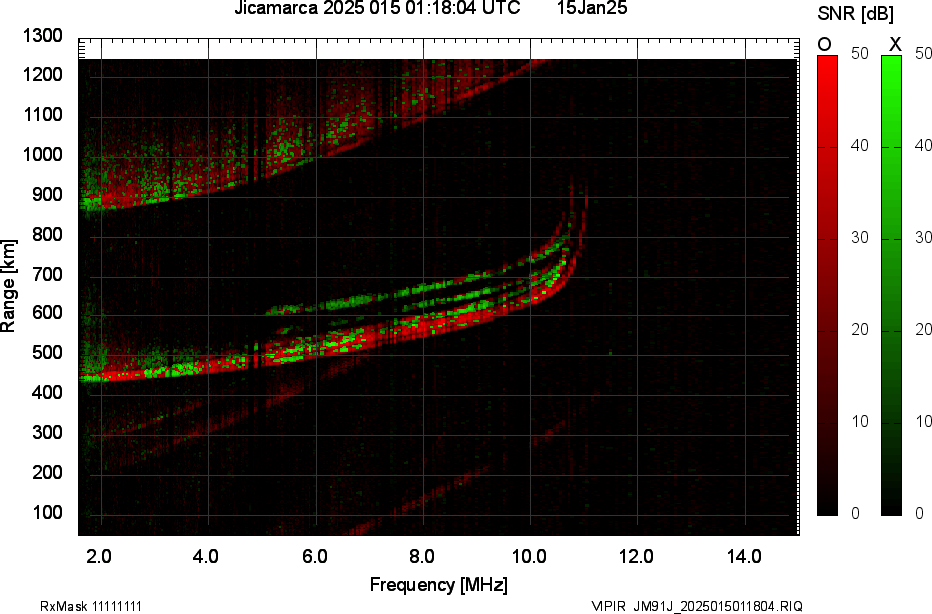Click the 'RxMask 11111111' footer text
This screenshot has height=614, width=932.
[x=91, y=606]
